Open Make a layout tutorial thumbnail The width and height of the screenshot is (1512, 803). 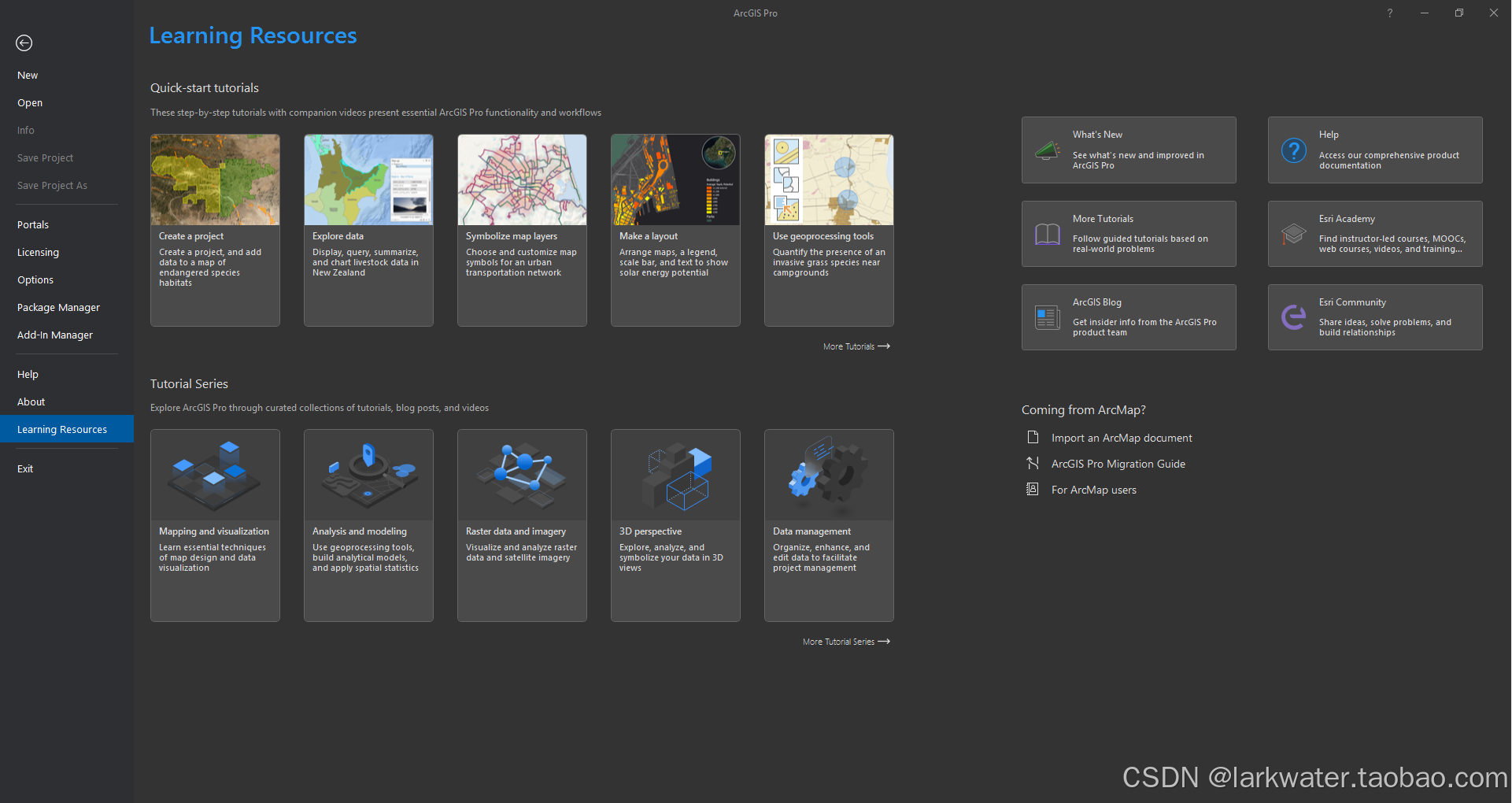(x=675, y=179)
